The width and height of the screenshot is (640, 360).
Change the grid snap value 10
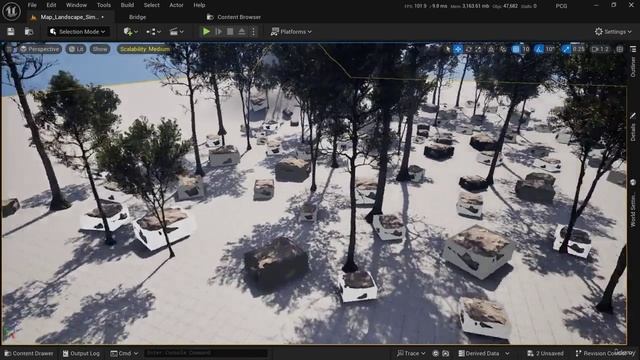(x=526, y=49)
